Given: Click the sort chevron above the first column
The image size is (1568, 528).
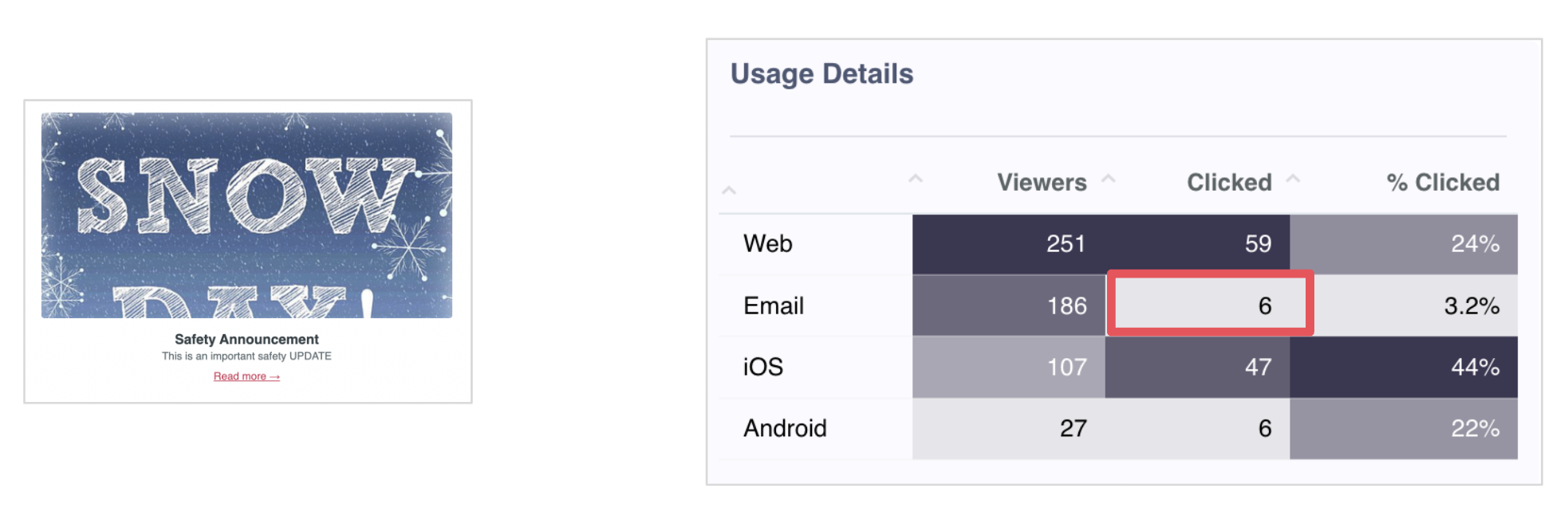Looking at the screenshot, I should coord(728,188).
